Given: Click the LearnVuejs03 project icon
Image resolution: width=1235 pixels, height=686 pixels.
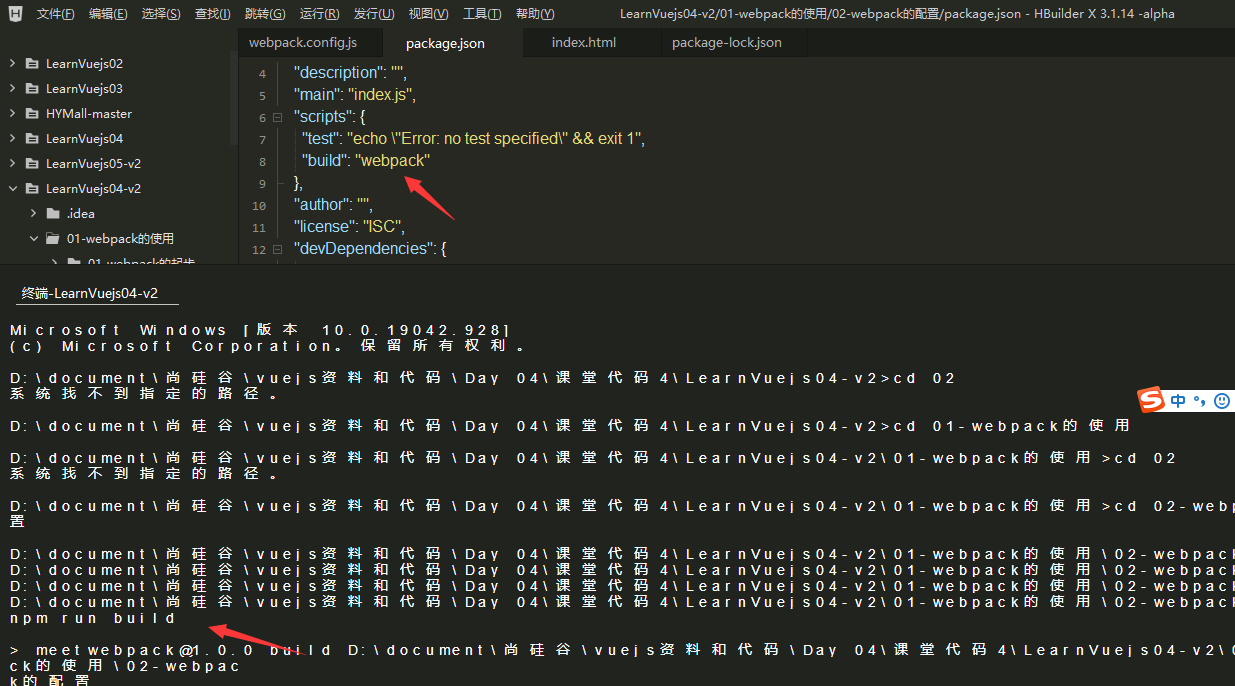Looking at the screenshot, I should tap(32, 88).
